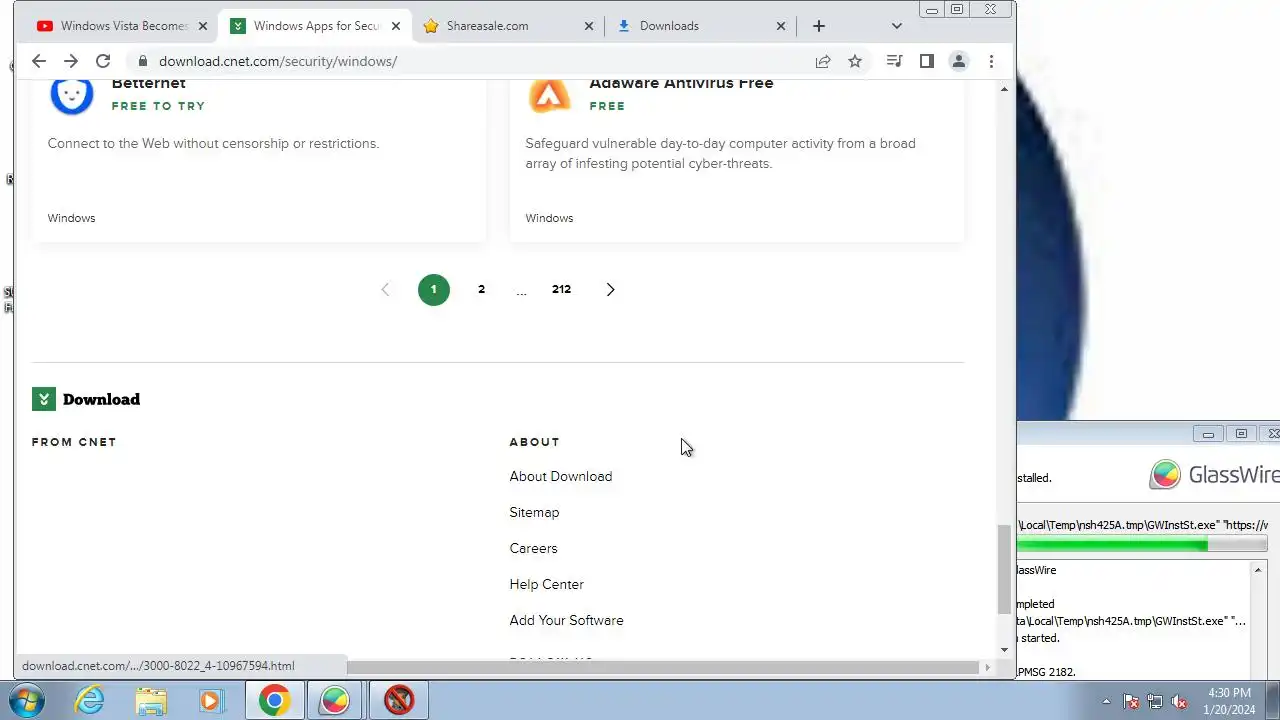The width and height of the screenshot is (1280, 720).
Task: Click the Download footer logo
Action: [86, 399]
